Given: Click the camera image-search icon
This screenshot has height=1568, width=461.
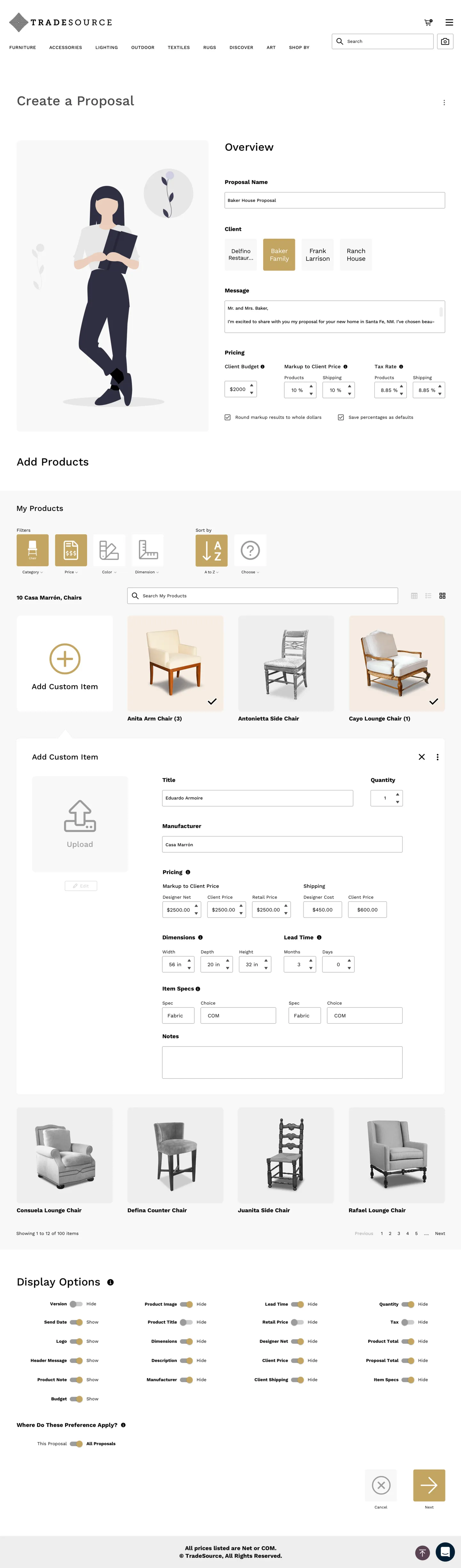Looking at the screenshot, I should 445,41.
